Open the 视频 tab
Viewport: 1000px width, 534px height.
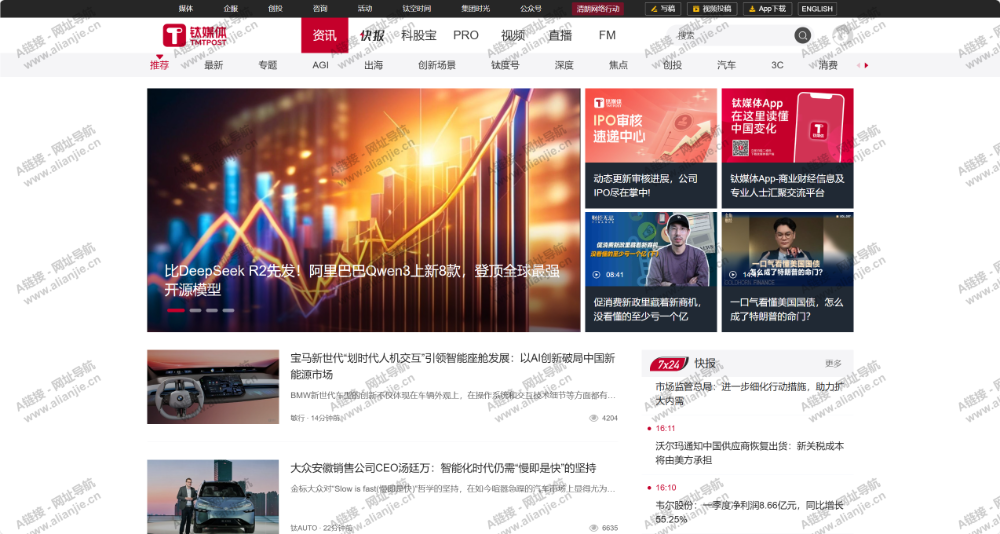click(513, 36)
